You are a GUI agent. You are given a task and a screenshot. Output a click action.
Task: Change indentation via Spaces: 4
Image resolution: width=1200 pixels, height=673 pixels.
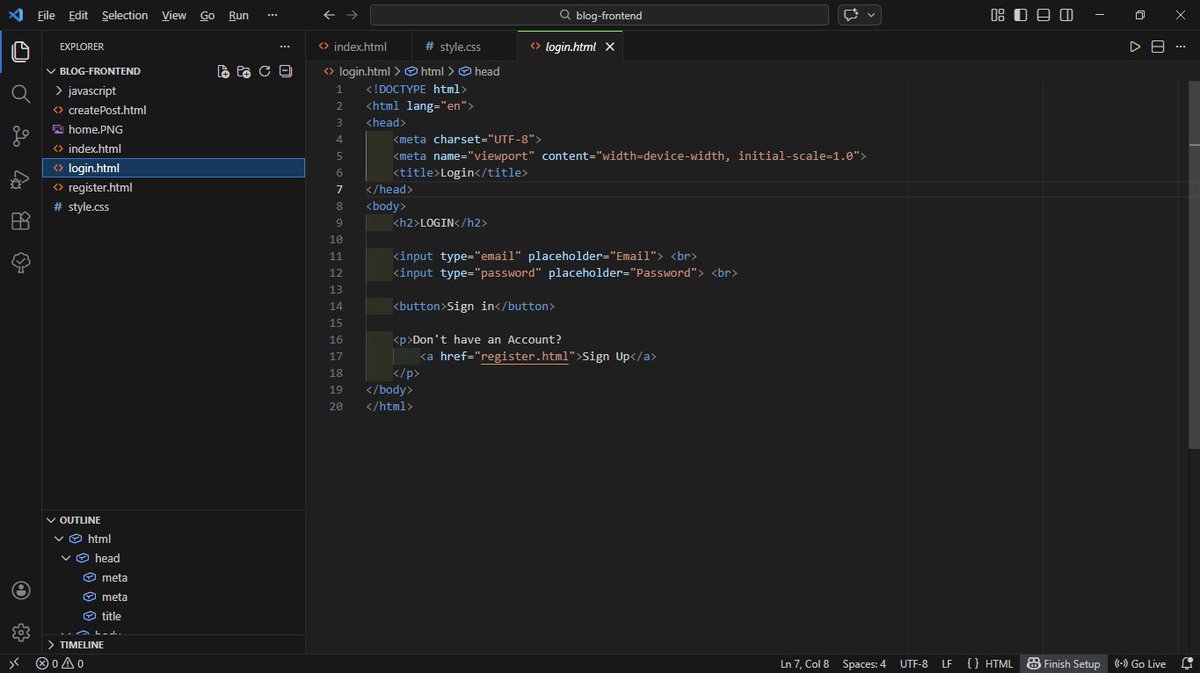(864, 663)
